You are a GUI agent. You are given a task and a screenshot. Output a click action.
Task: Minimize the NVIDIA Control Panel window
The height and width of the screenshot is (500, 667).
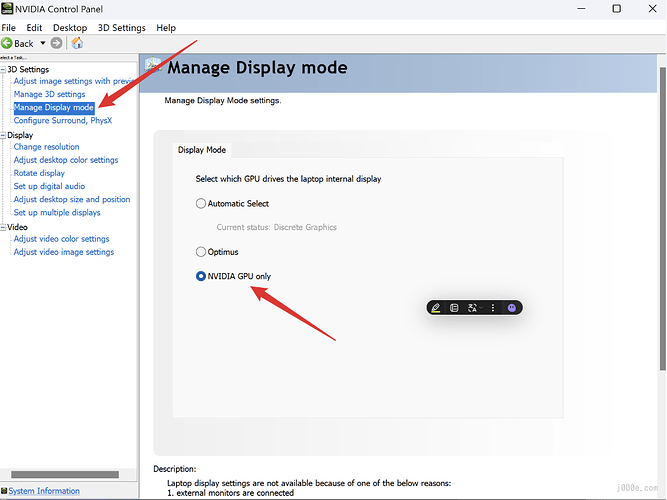(x=581, y=9)
